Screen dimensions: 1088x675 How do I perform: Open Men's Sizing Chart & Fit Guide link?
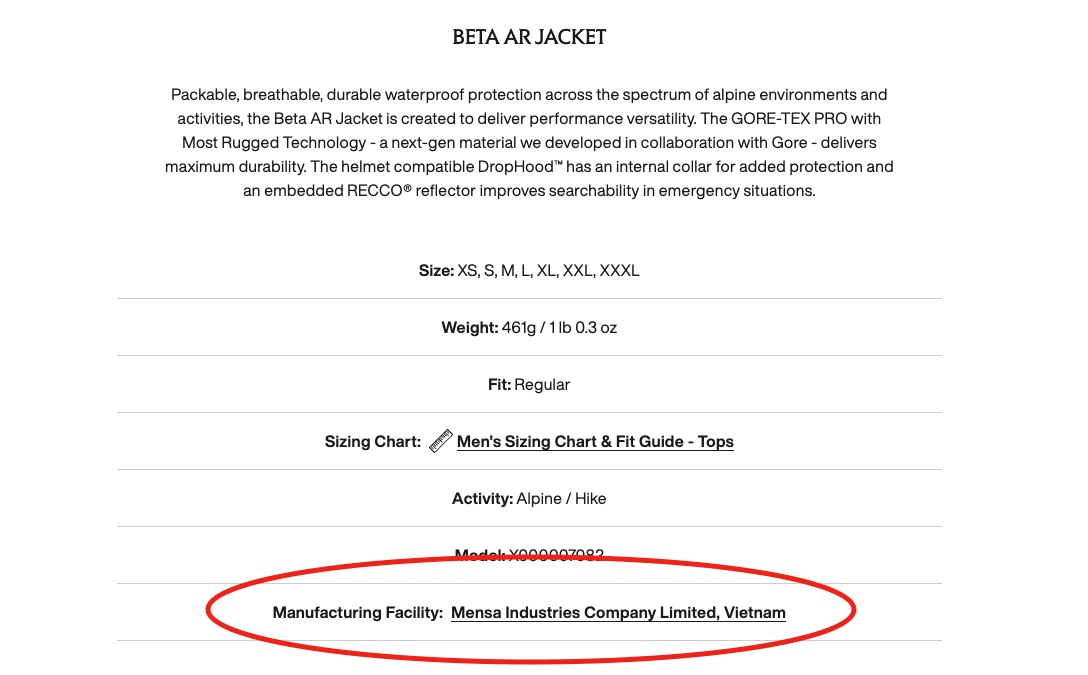point(595,441)
